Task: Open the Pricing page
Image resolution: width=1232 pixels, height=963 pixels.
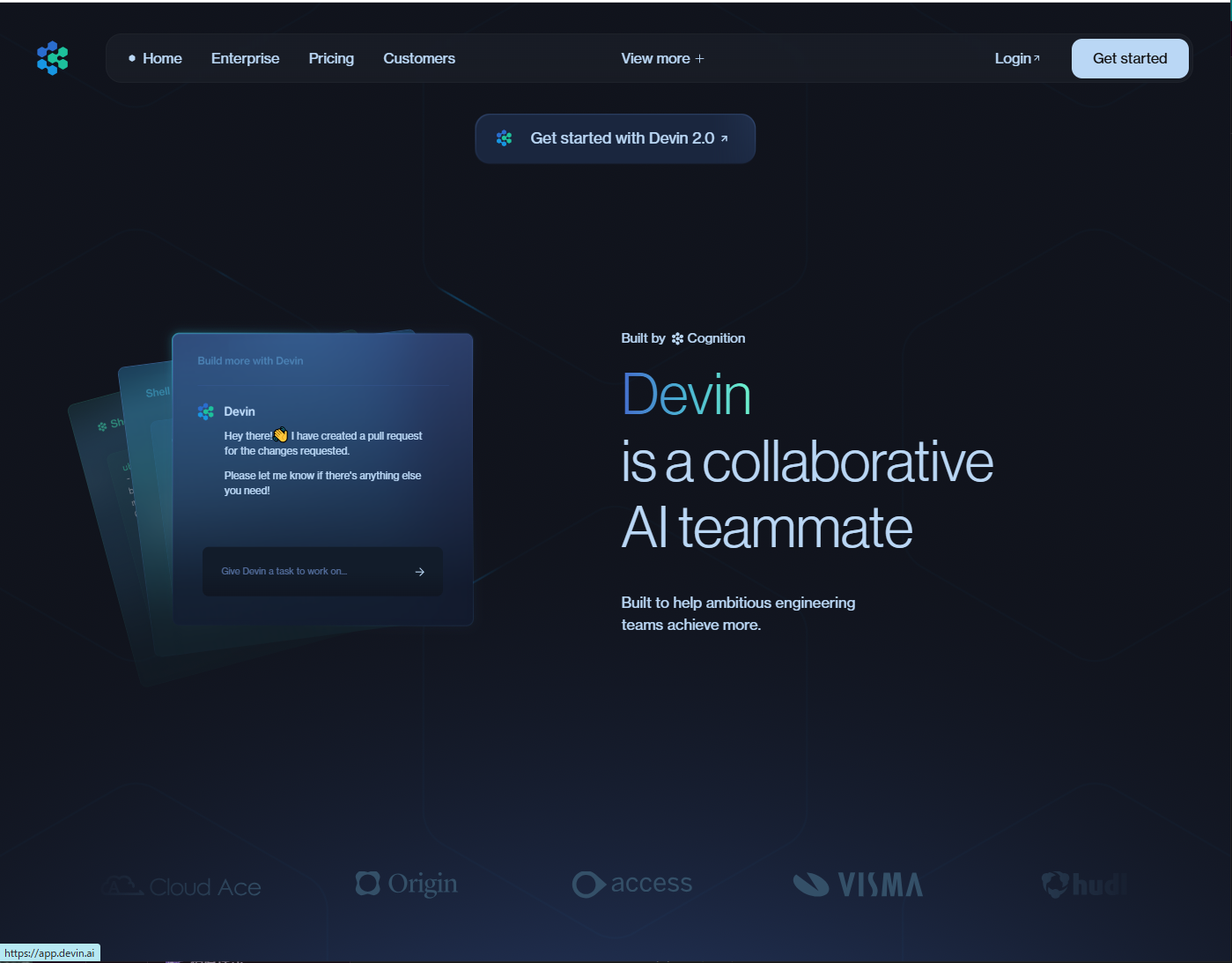Action: [x=331, y=58]
